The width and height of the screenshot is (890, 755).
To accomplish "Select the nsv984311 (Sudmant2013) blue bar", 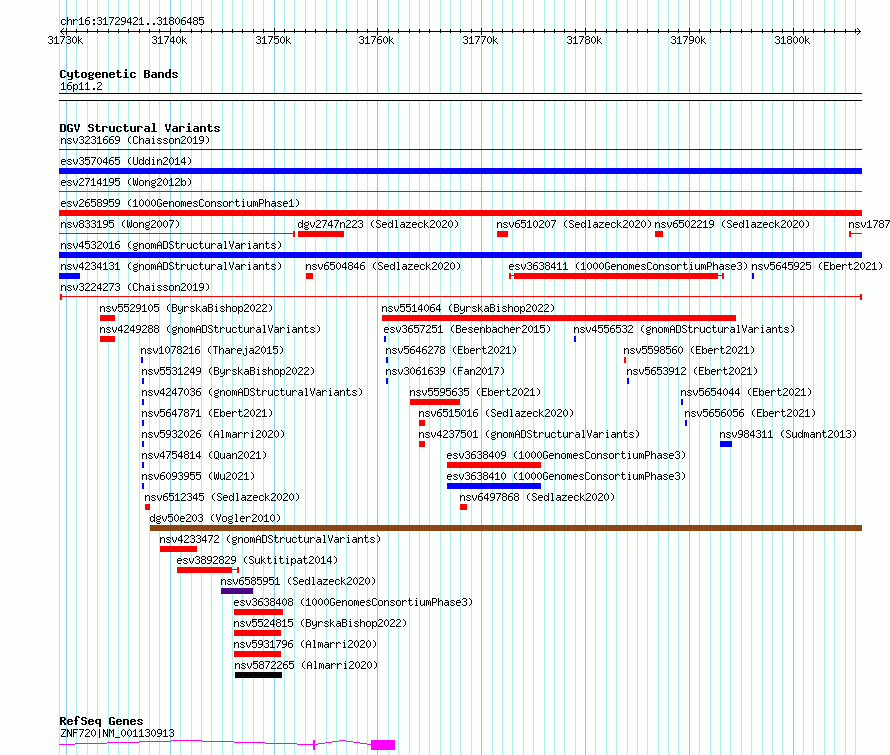I will click(725, 444).
